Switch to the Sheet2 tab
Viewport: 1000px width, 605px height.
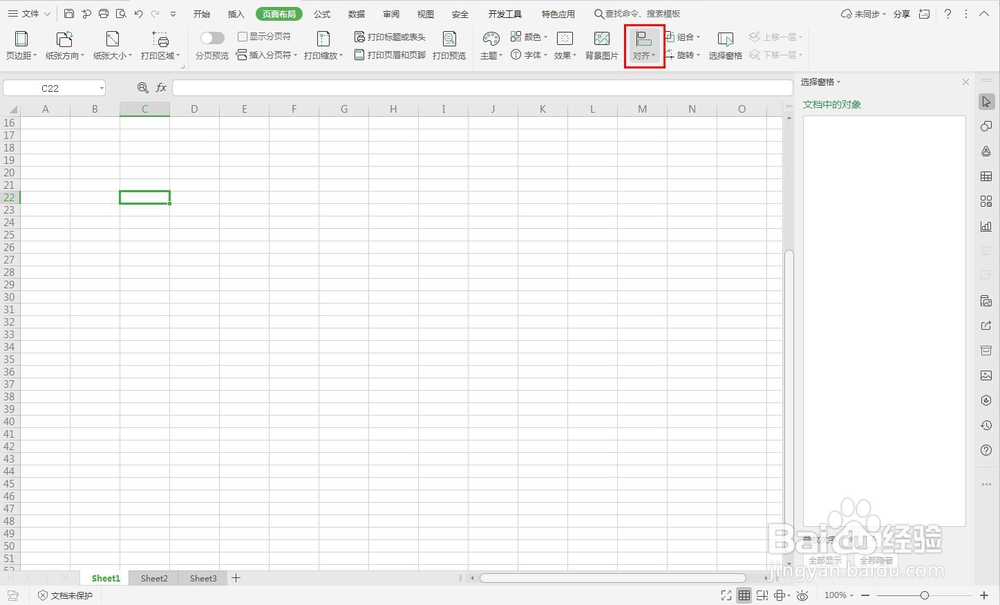154,578
